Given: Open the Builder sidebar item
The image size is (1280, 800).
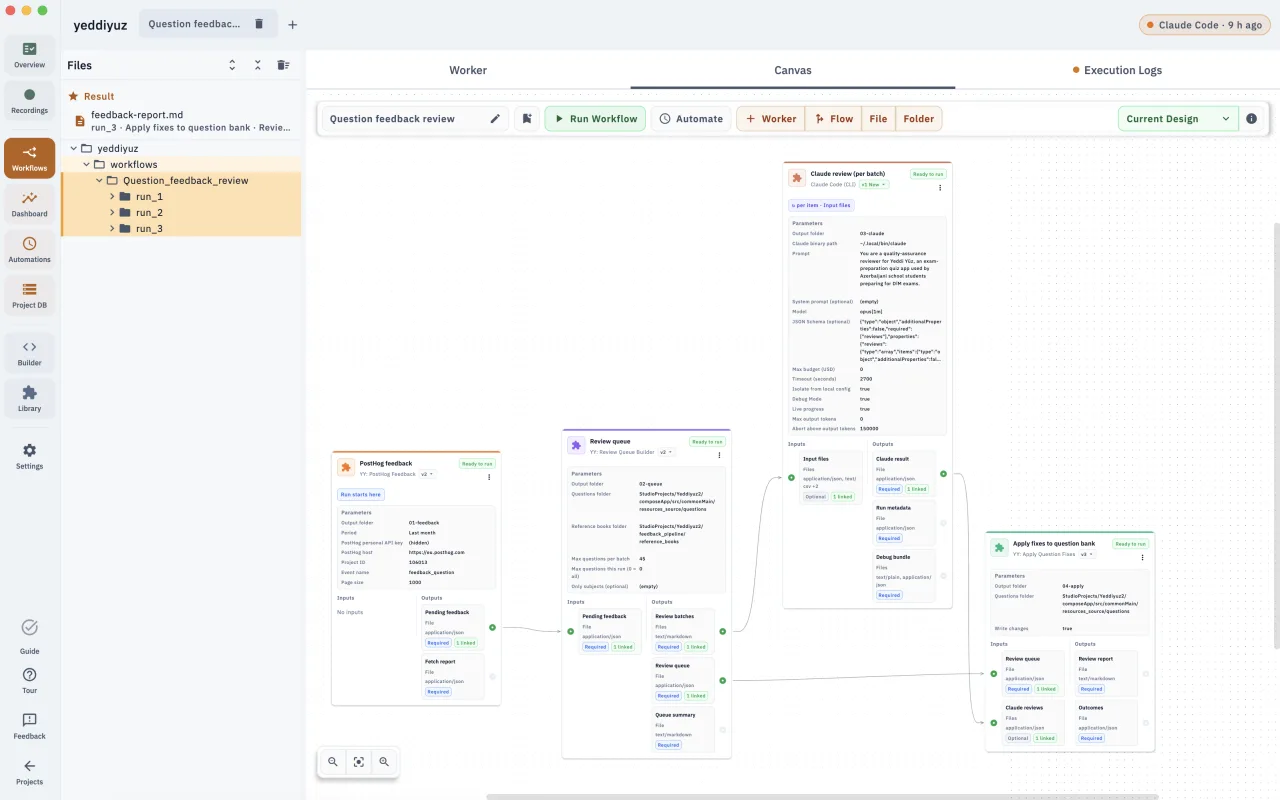Looking at the screenshot, I should [29, 353].
